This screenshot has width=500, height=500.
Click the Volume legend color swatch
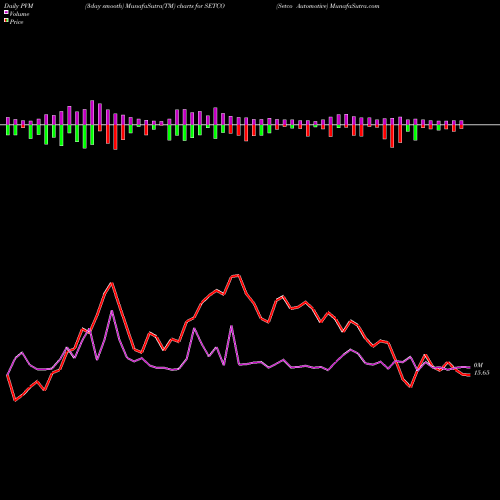click(x=6, y=13)
